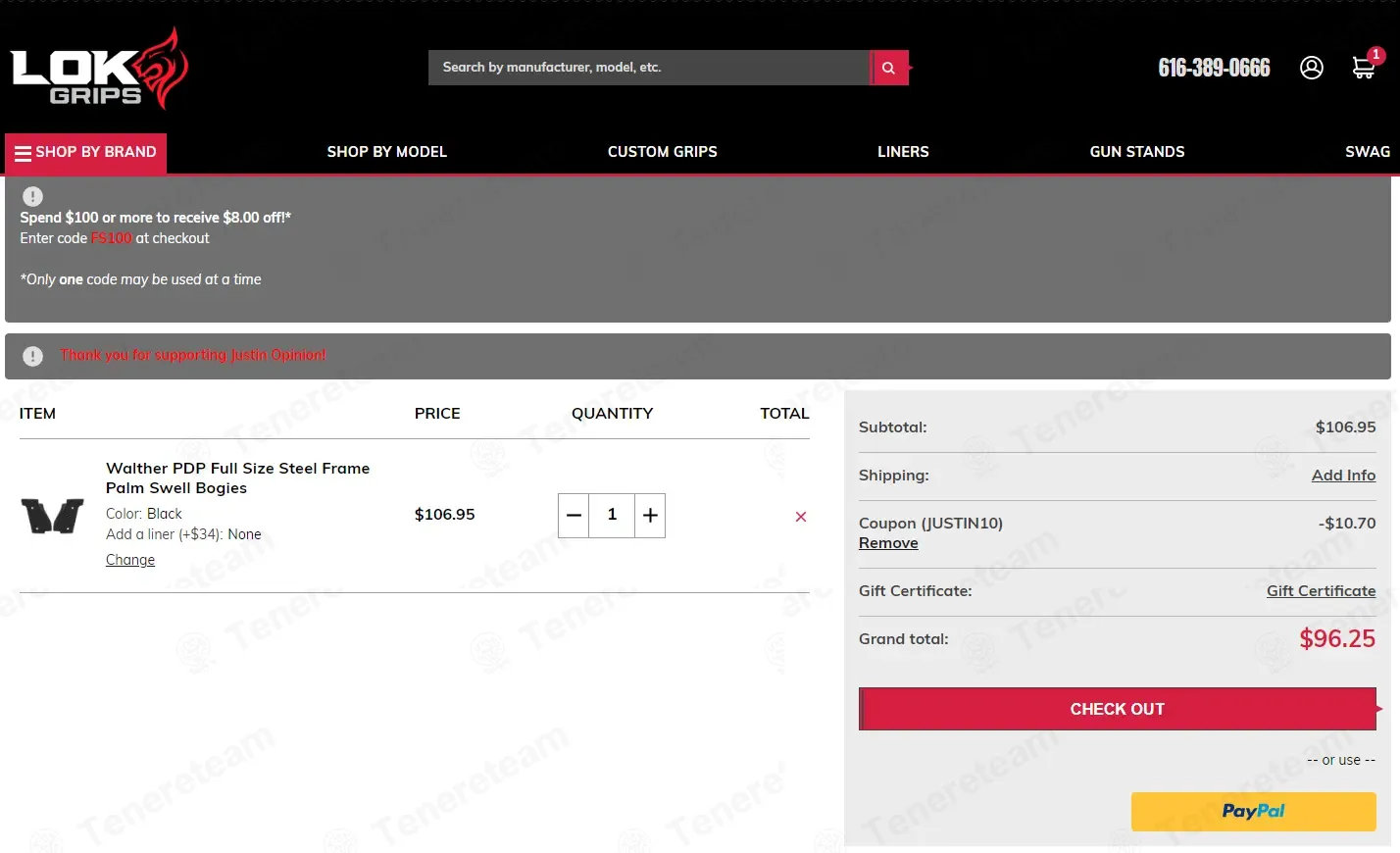Screen dimensions: 1400x853
Task: Open the Liners menu item
Action: pos(903,152)
